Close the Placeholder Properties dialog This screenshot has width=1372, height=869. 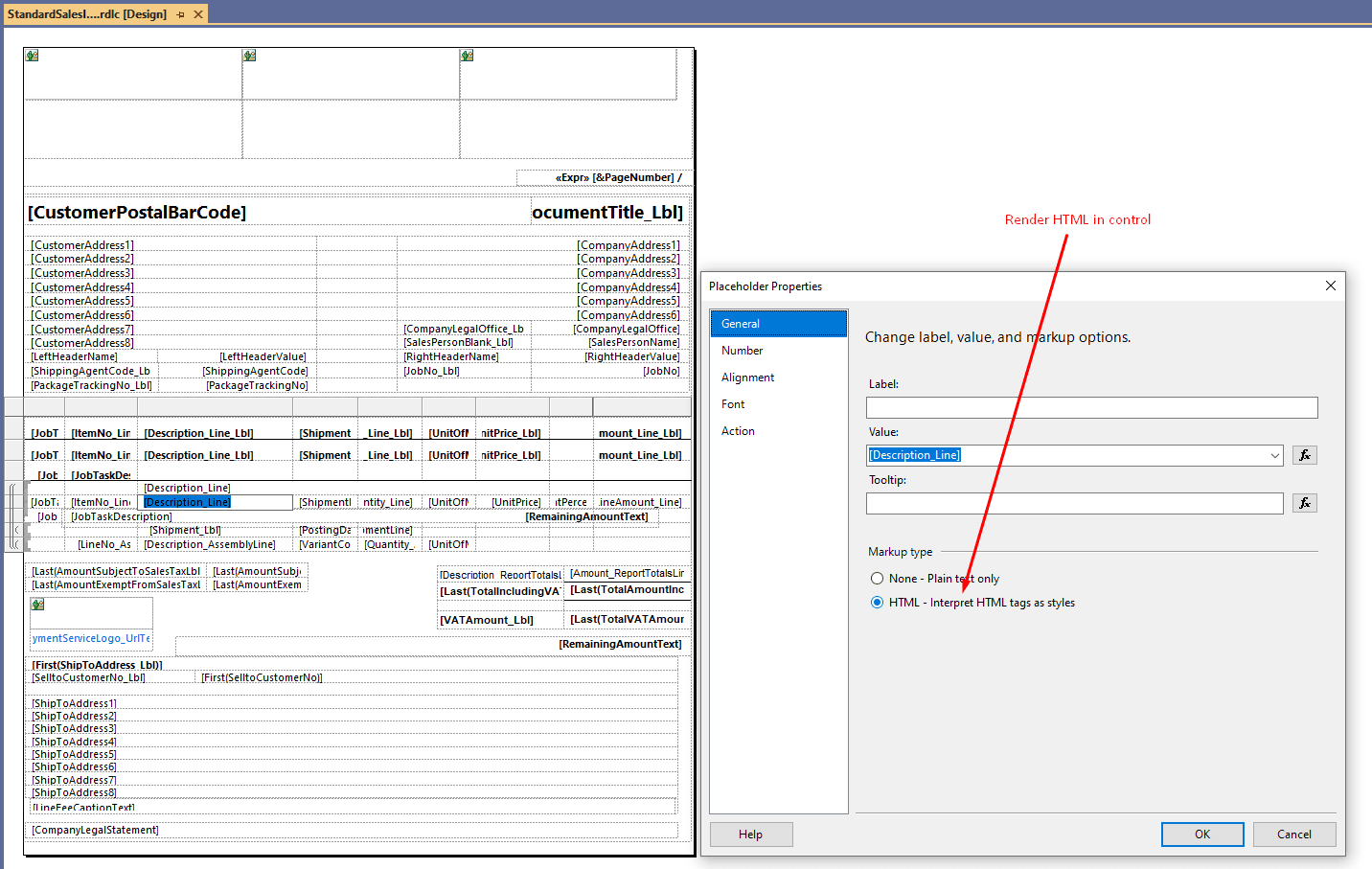point(1330,286)
